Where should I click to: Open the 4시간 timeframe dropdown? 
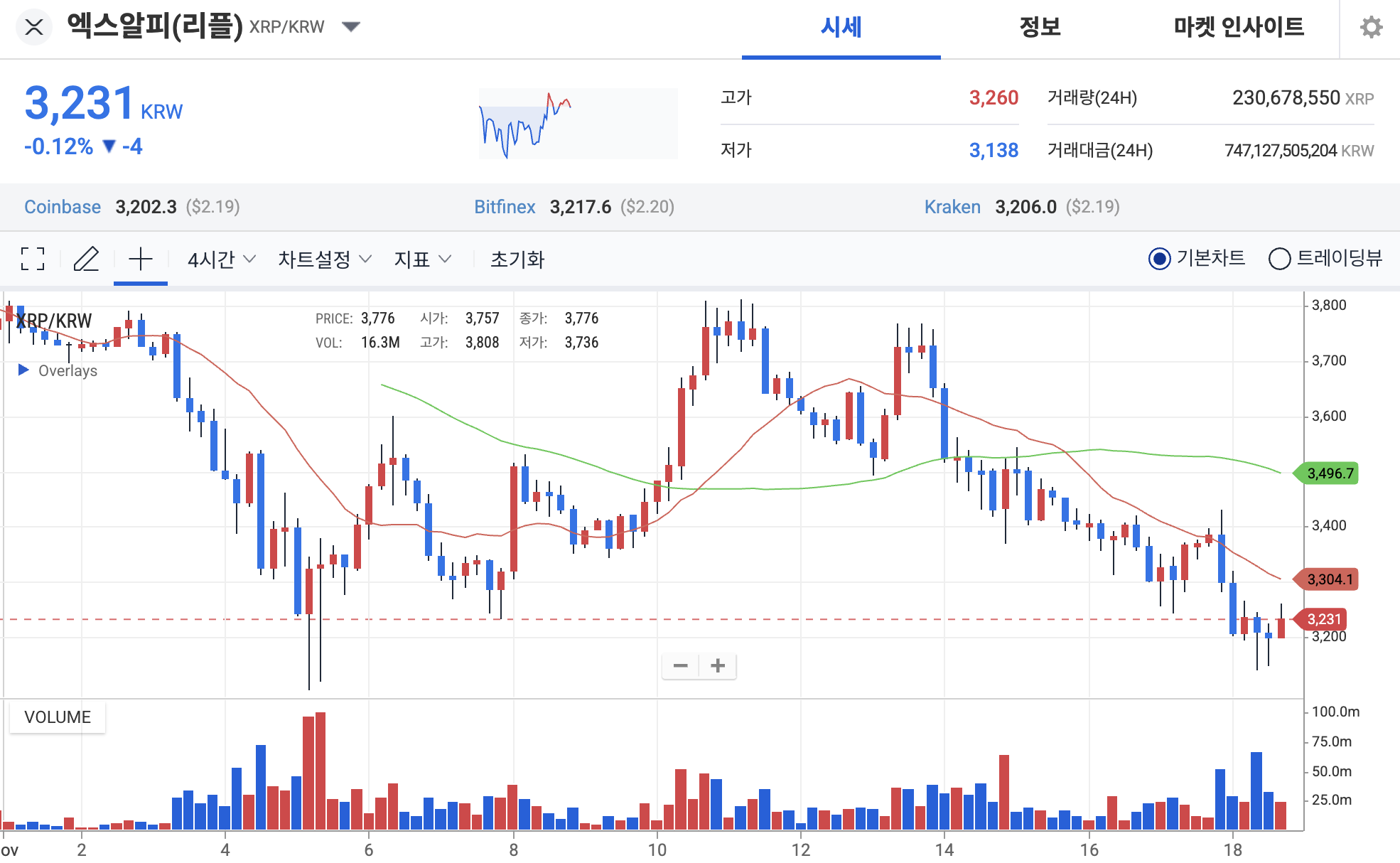click(x=219, y=259)
